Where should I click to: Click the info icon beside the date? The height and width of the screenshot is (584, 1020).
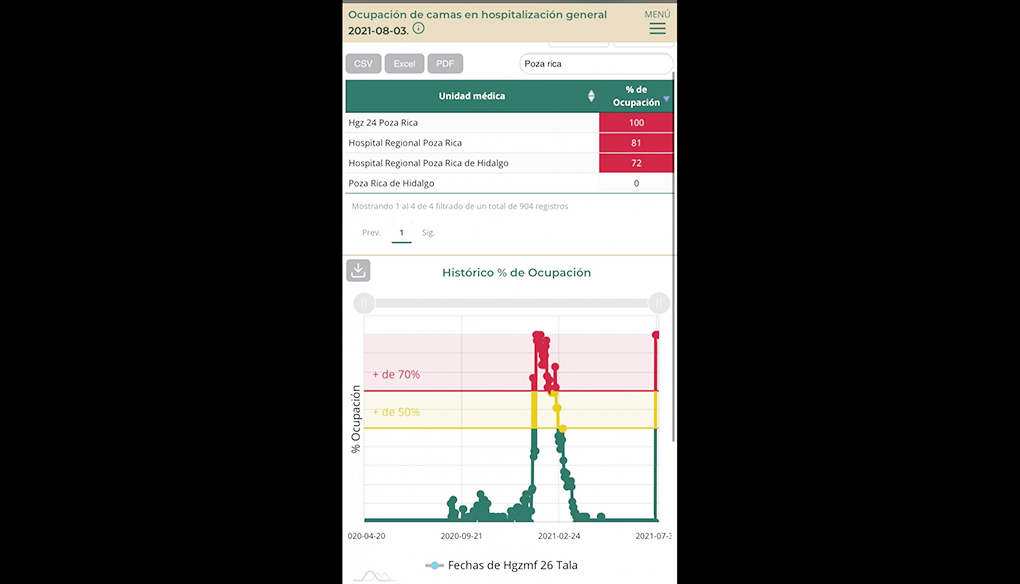419,29
